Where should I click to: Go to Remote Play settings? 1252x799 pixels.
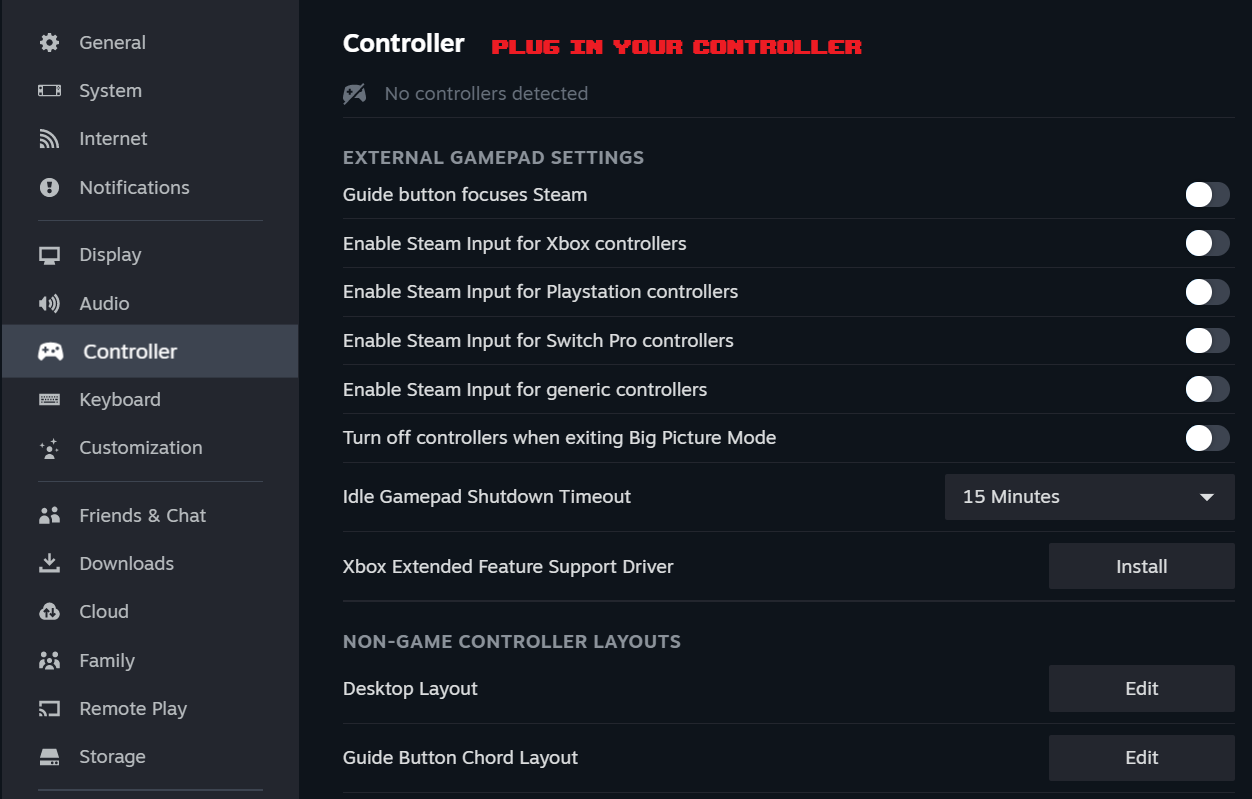[x=133, y=709]
